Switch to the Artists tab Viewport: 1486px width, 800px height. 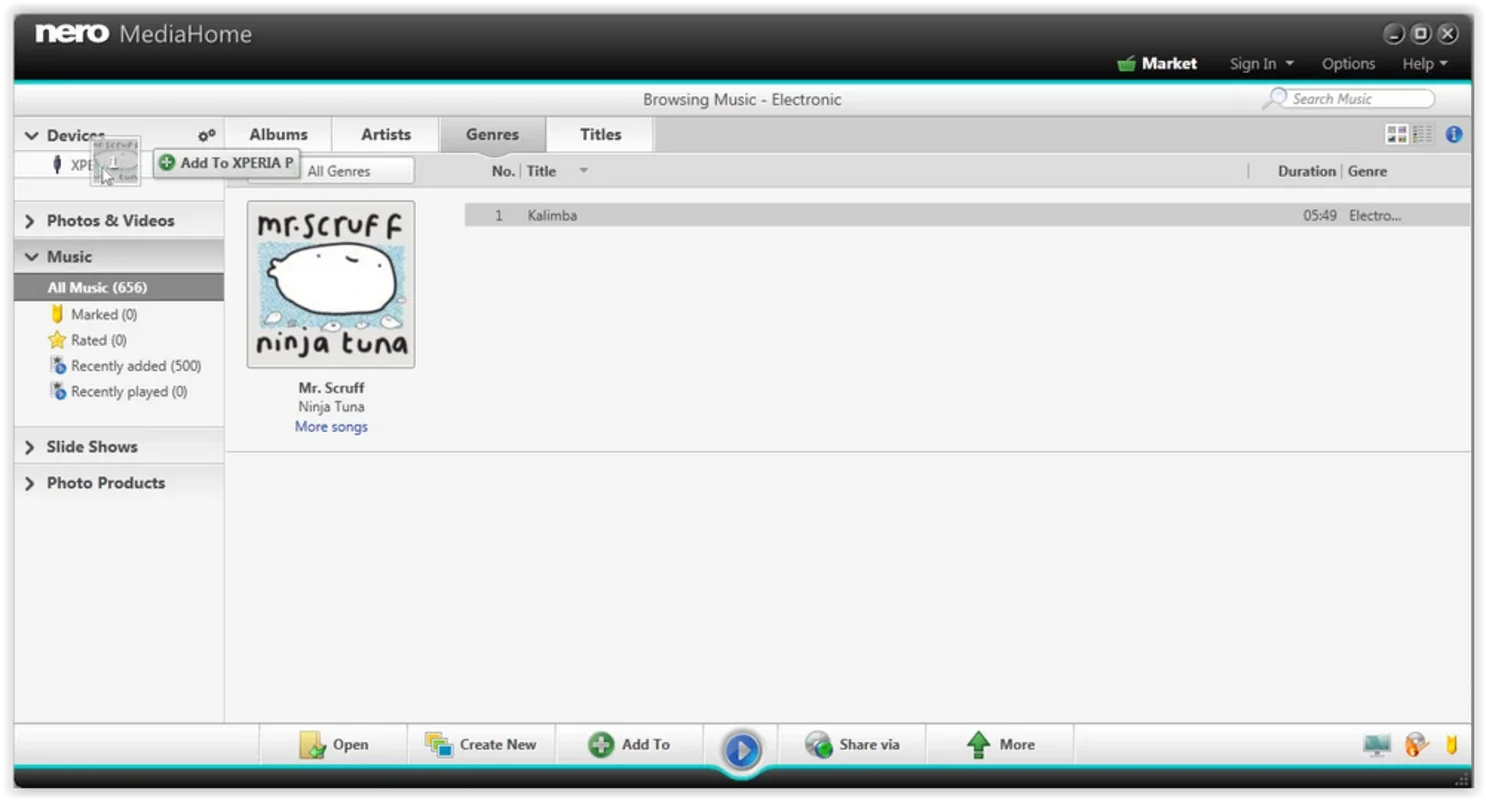[386, 135]
